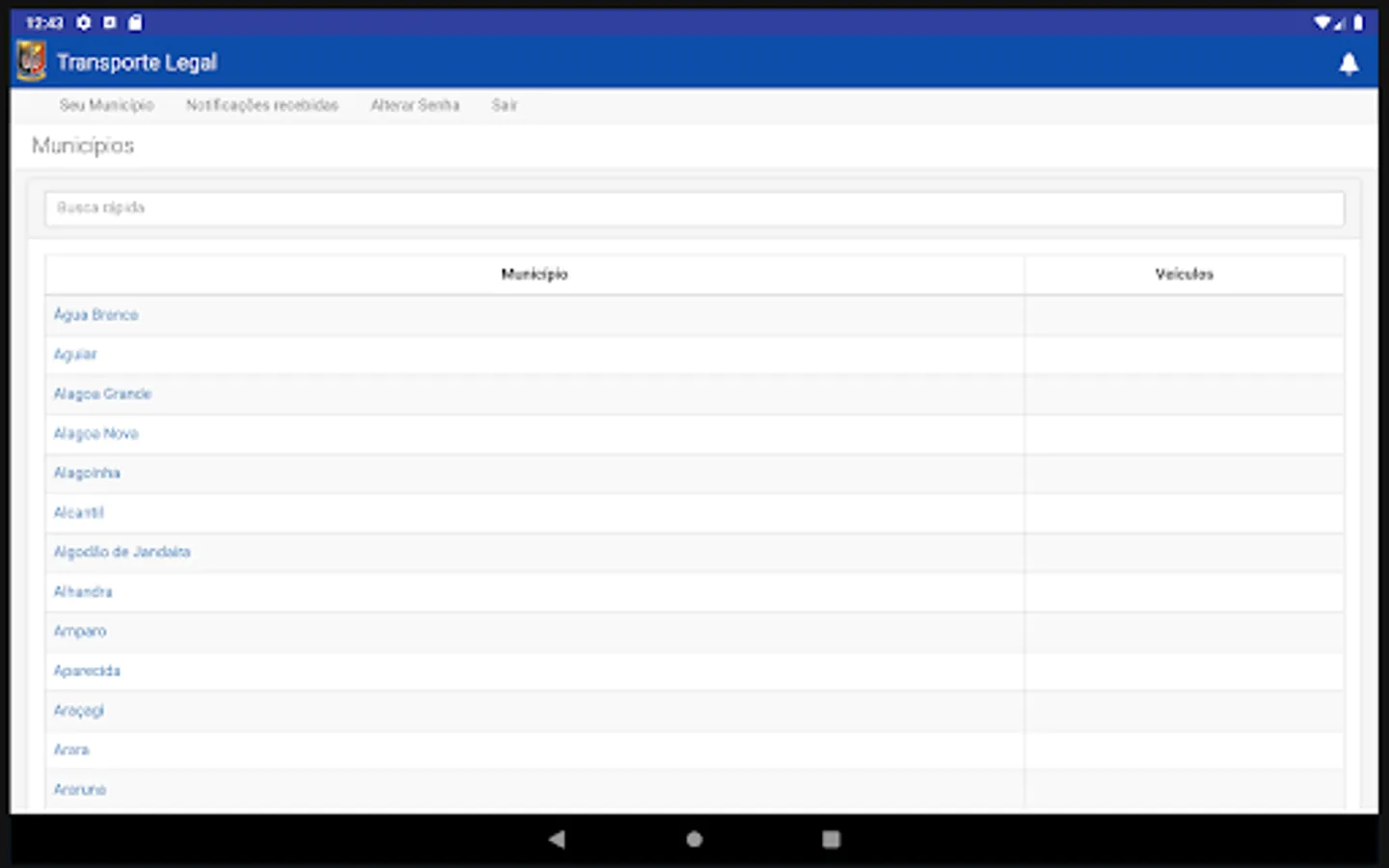Viewport: 1389px width, 868px height.
Task: Tap the Android recent apps button
Action: (x=831, y=839)
